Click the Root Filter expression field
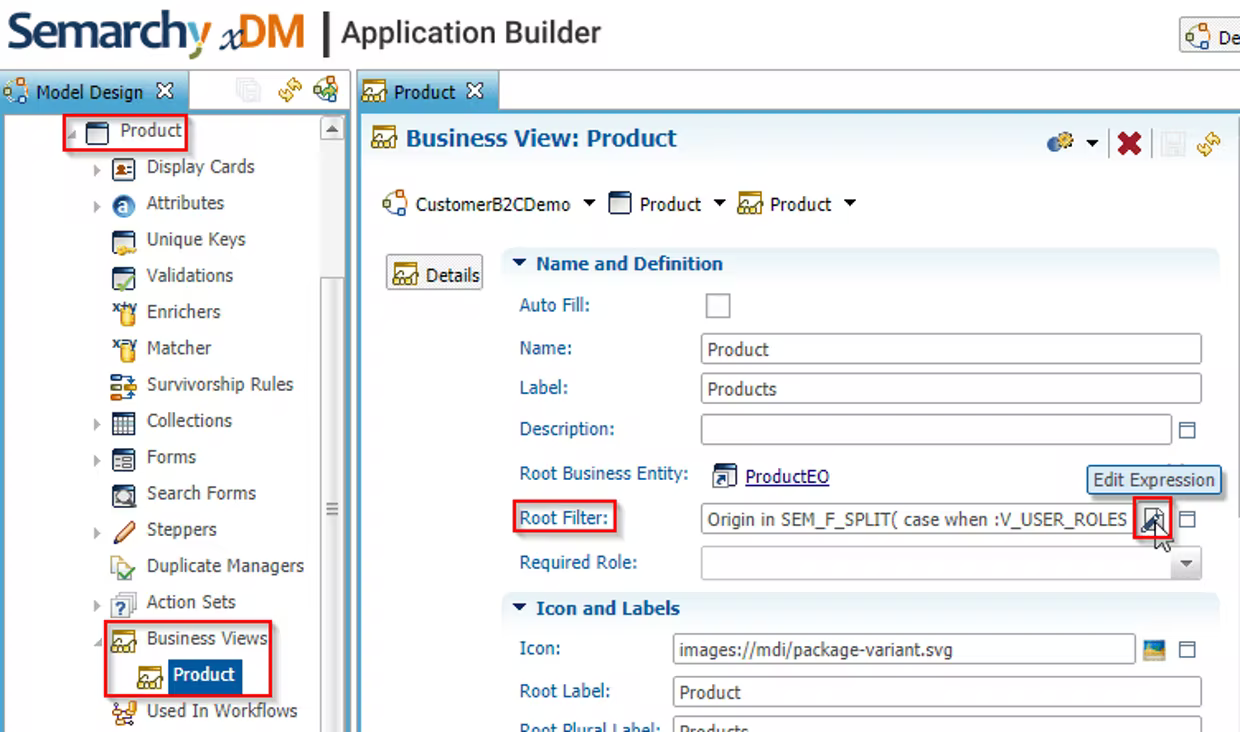 pos(919,520)
